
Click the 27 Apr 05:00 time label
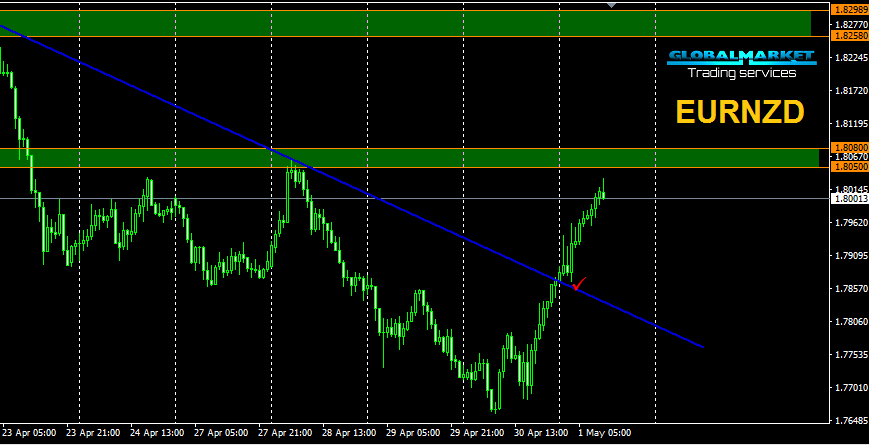(221, 432)
